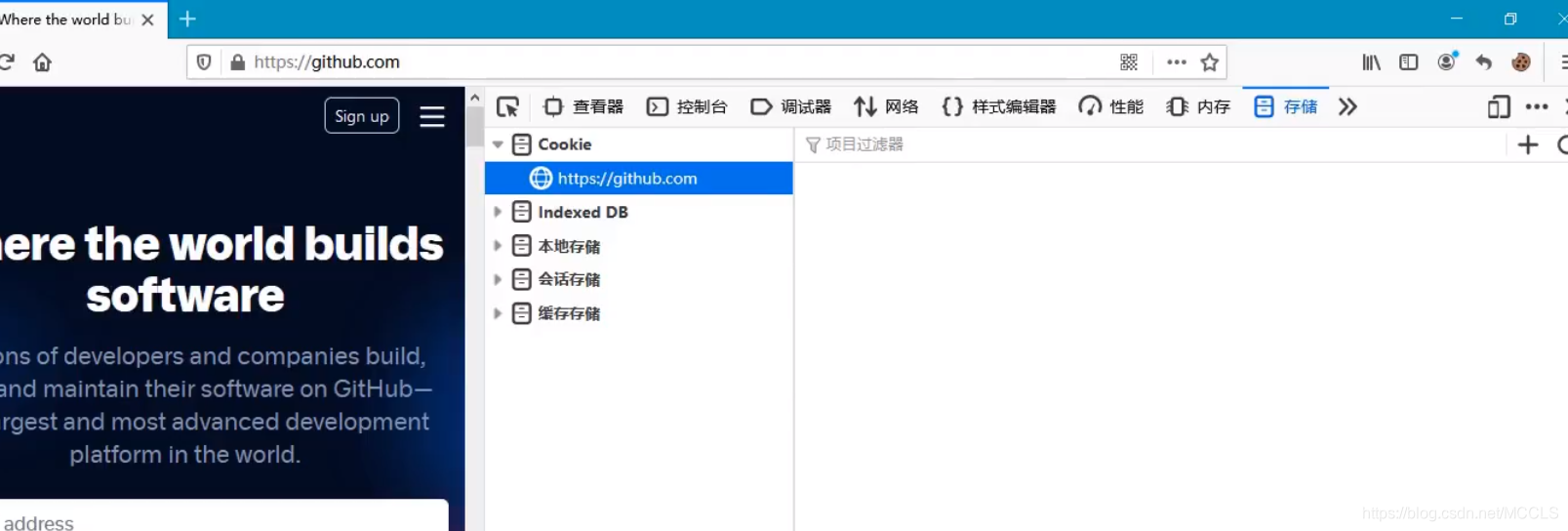Switch to the 控制台 console tab

(x=687, y=107)
